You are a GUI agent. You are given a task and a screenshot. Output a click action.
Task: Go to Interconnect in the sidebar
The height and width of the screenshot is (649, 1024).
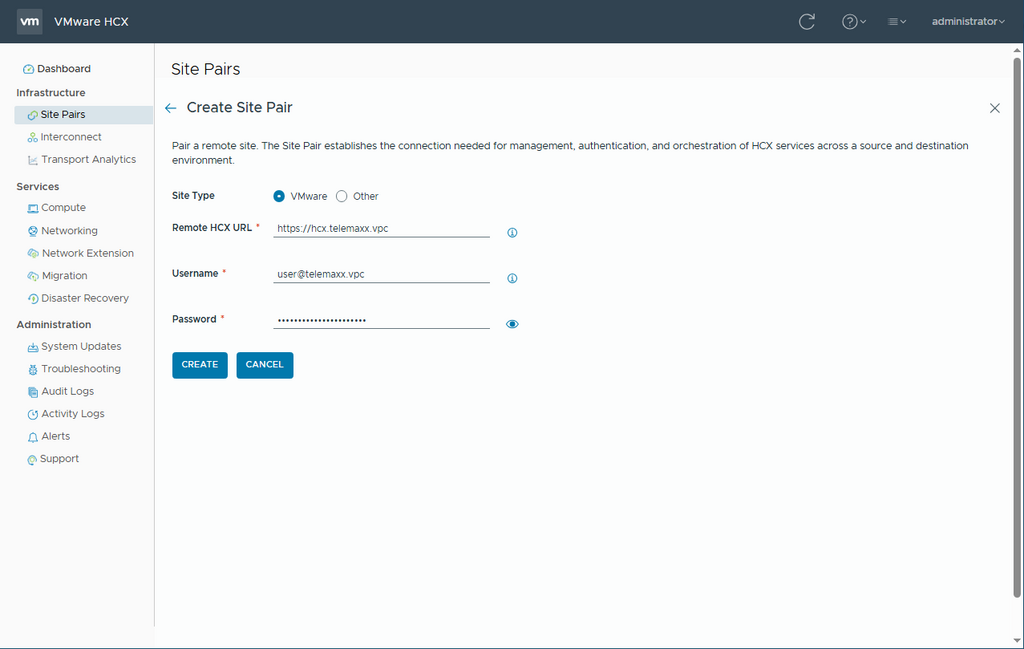71,137
